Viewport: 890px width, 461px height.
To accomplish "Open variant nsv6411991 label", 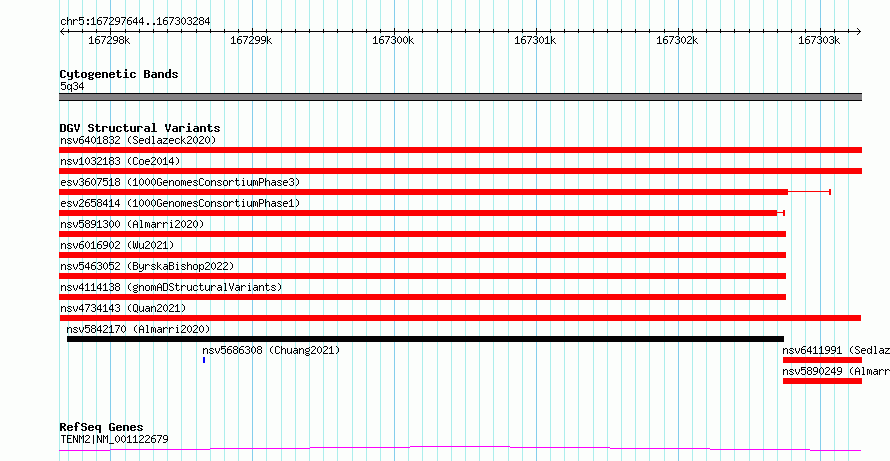I will [x=836, y=350].
